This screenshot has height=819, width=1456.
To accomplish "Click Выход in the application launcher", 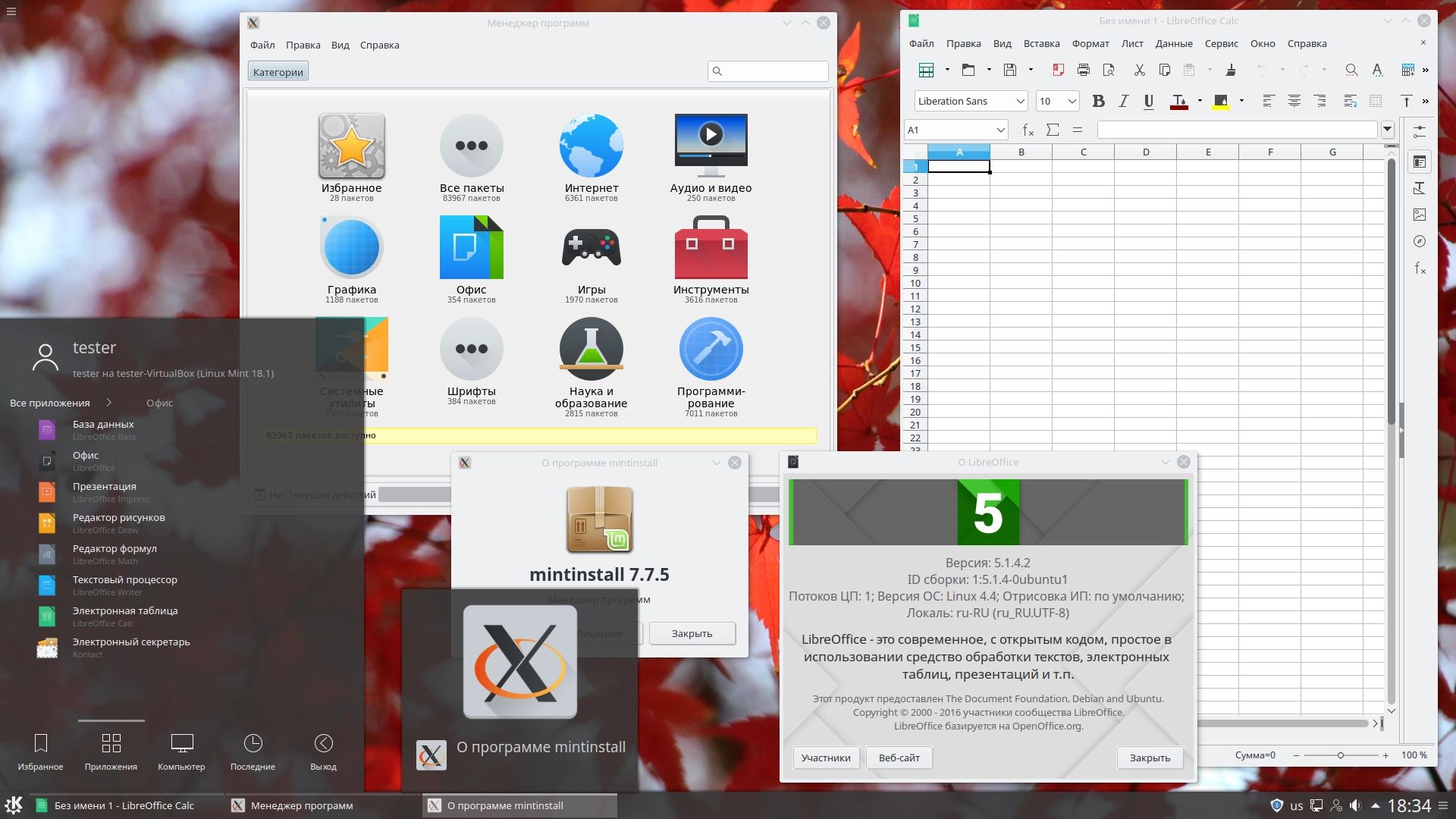I will [x=323, y=752].
